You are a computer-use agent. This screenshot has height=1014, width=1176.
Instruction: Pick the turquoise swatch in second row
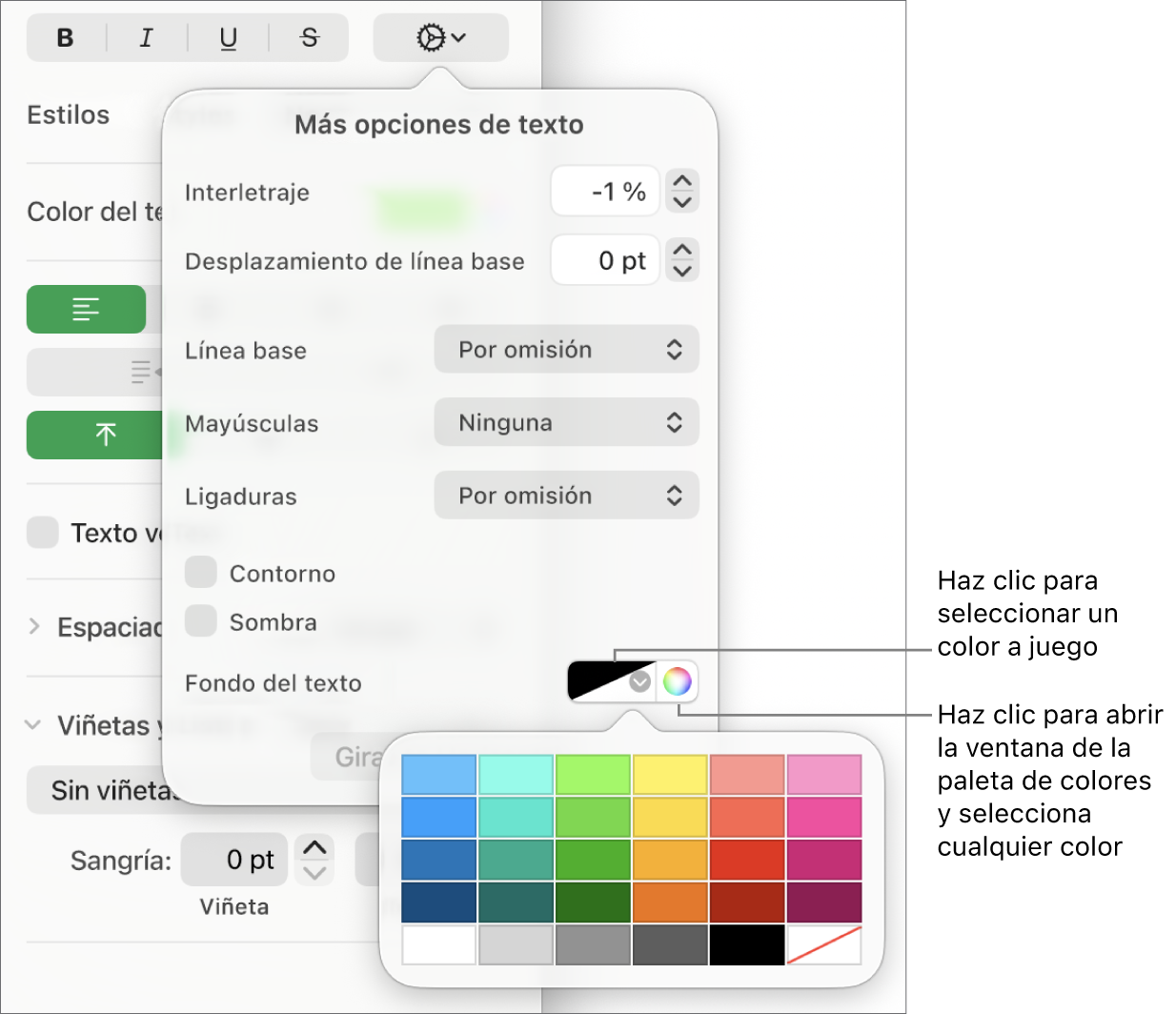click(516, 817)
